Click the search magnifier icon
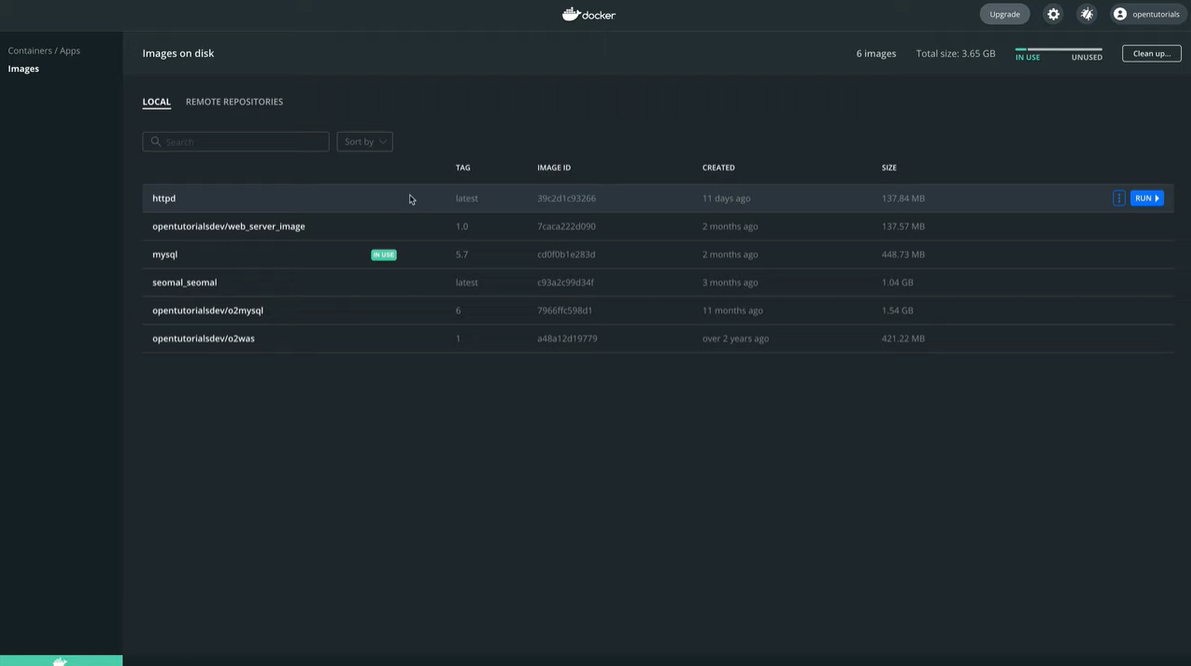The image size is (1191, 666). pyautogui.click(x=156, y=142)
